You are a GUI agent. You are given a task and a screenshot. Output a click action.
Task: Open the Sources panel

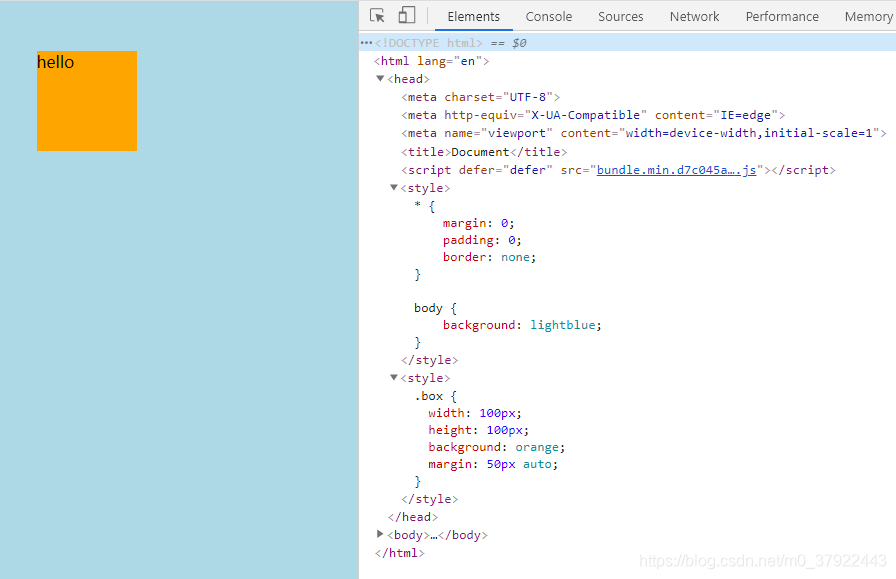click(620, 16)
